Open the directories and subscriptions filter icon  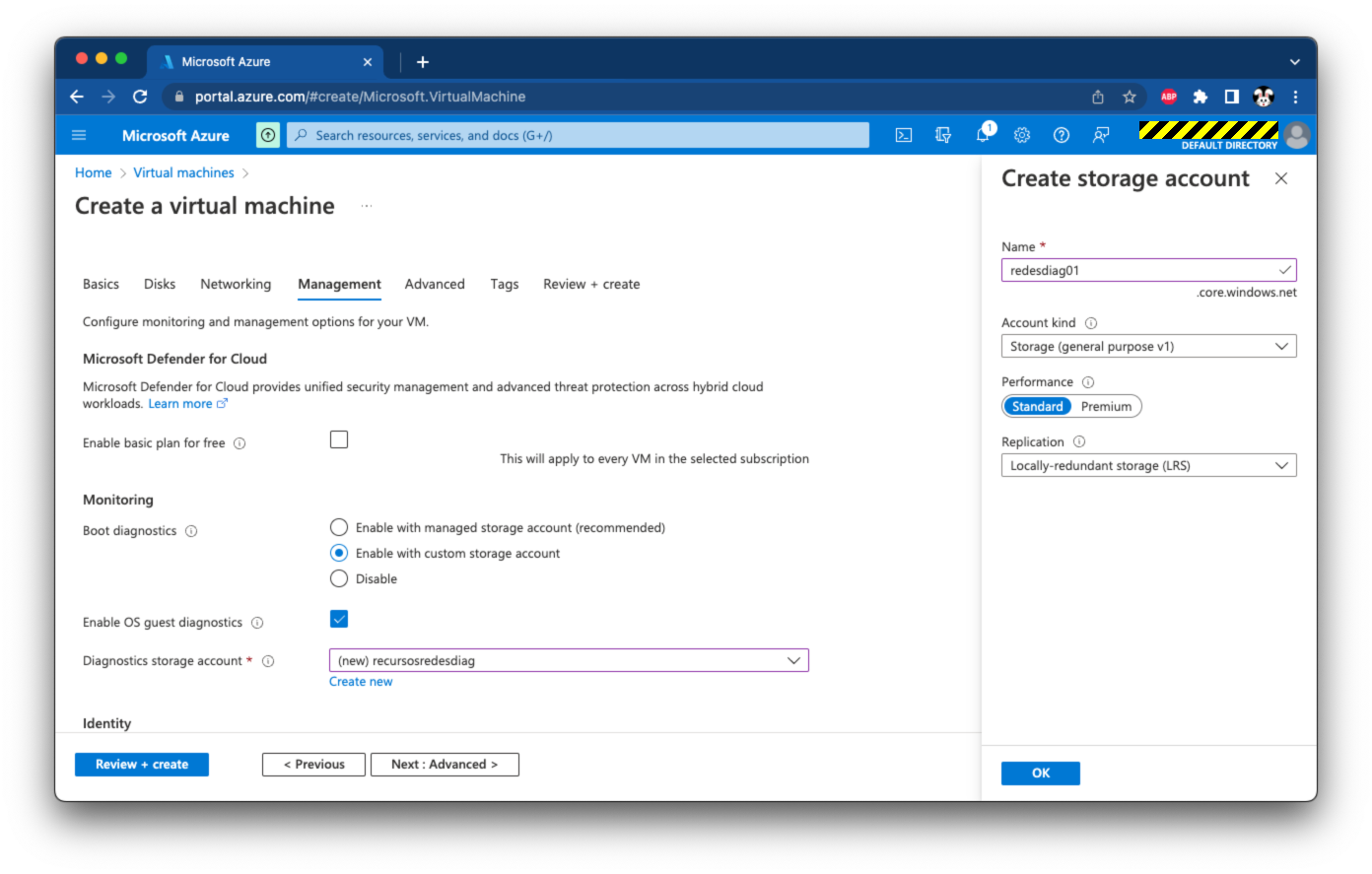(943, 136)
